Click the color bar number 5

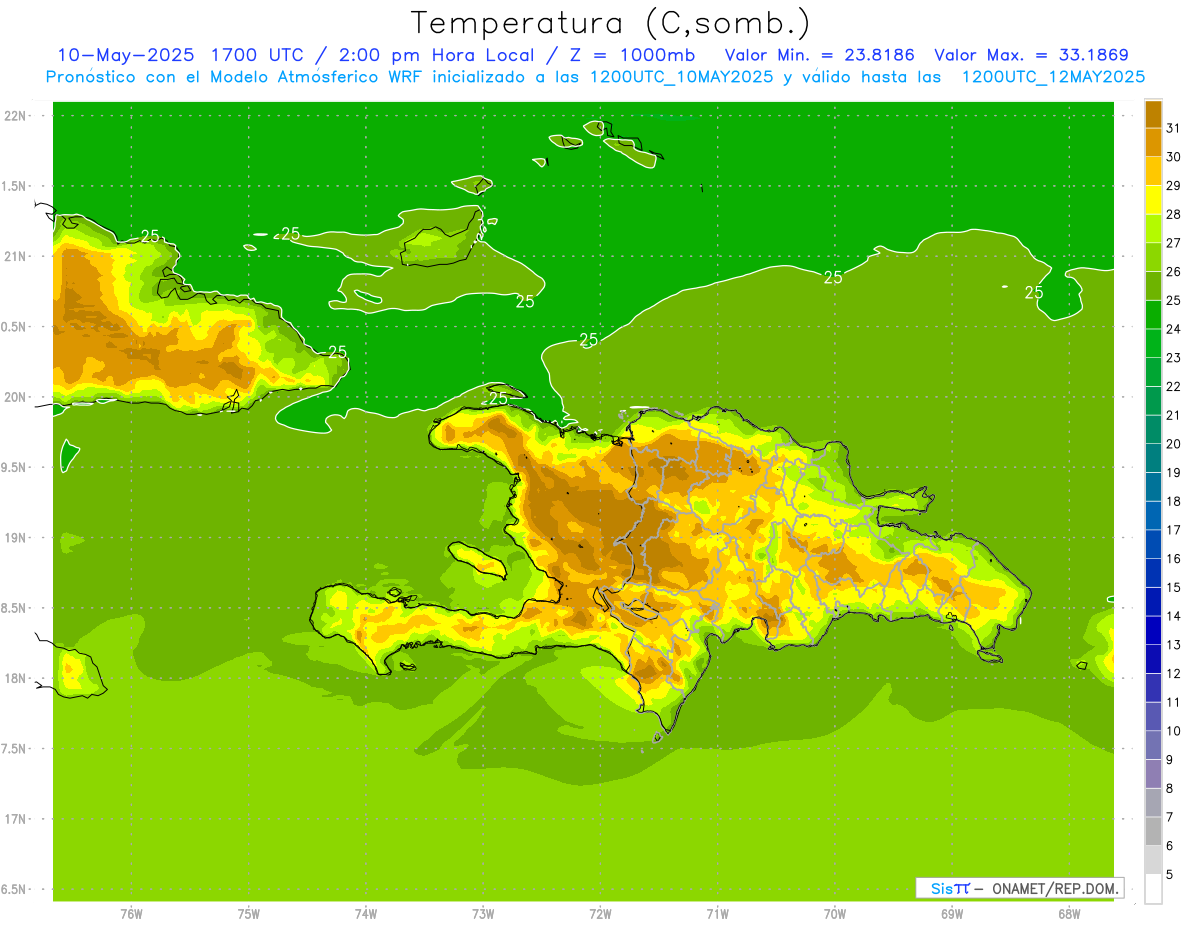click(1170, 874)
